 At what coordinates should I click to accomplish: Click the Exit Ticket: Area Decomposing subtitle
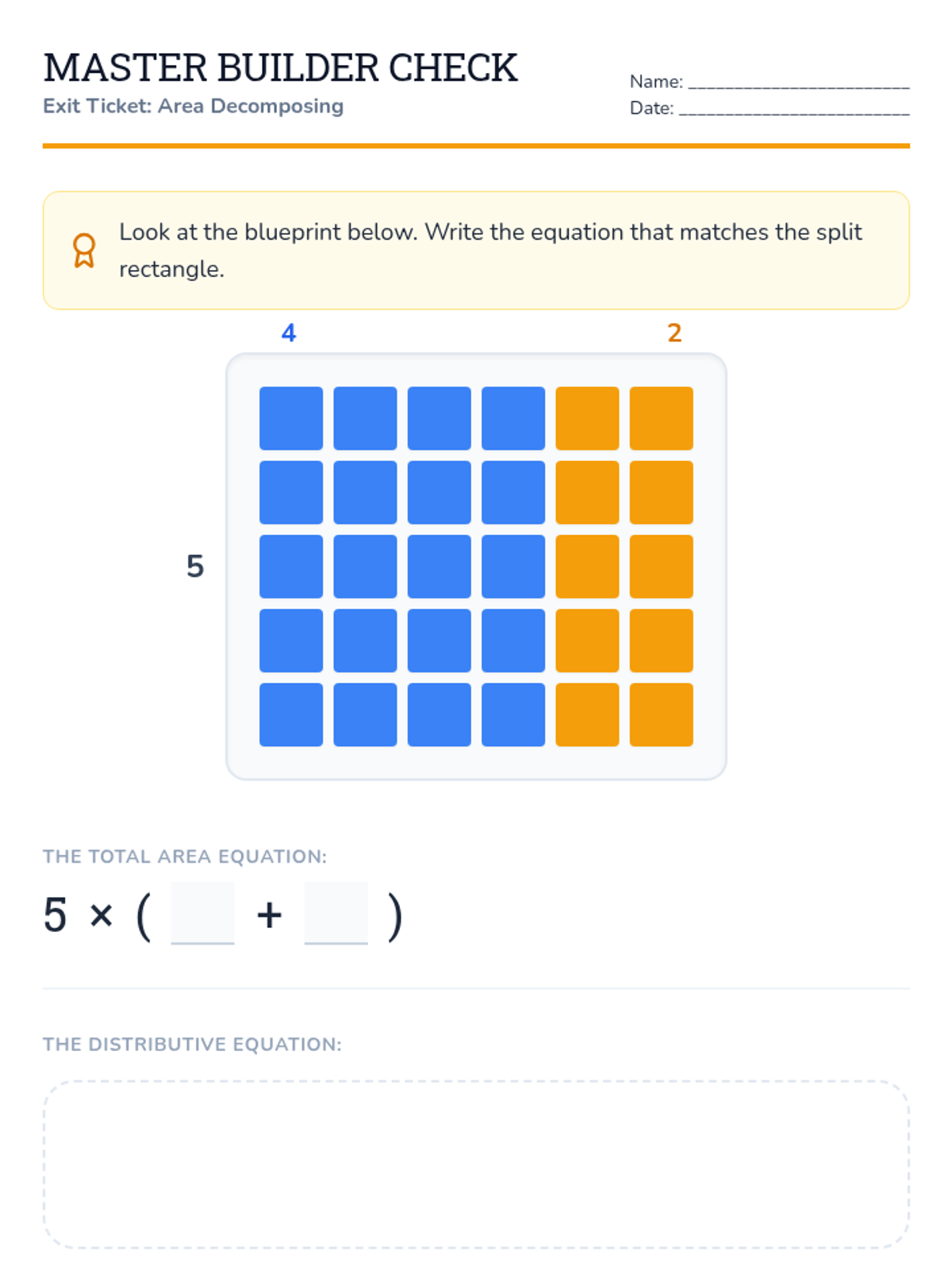pyautogui.click(x=193, y=106)
